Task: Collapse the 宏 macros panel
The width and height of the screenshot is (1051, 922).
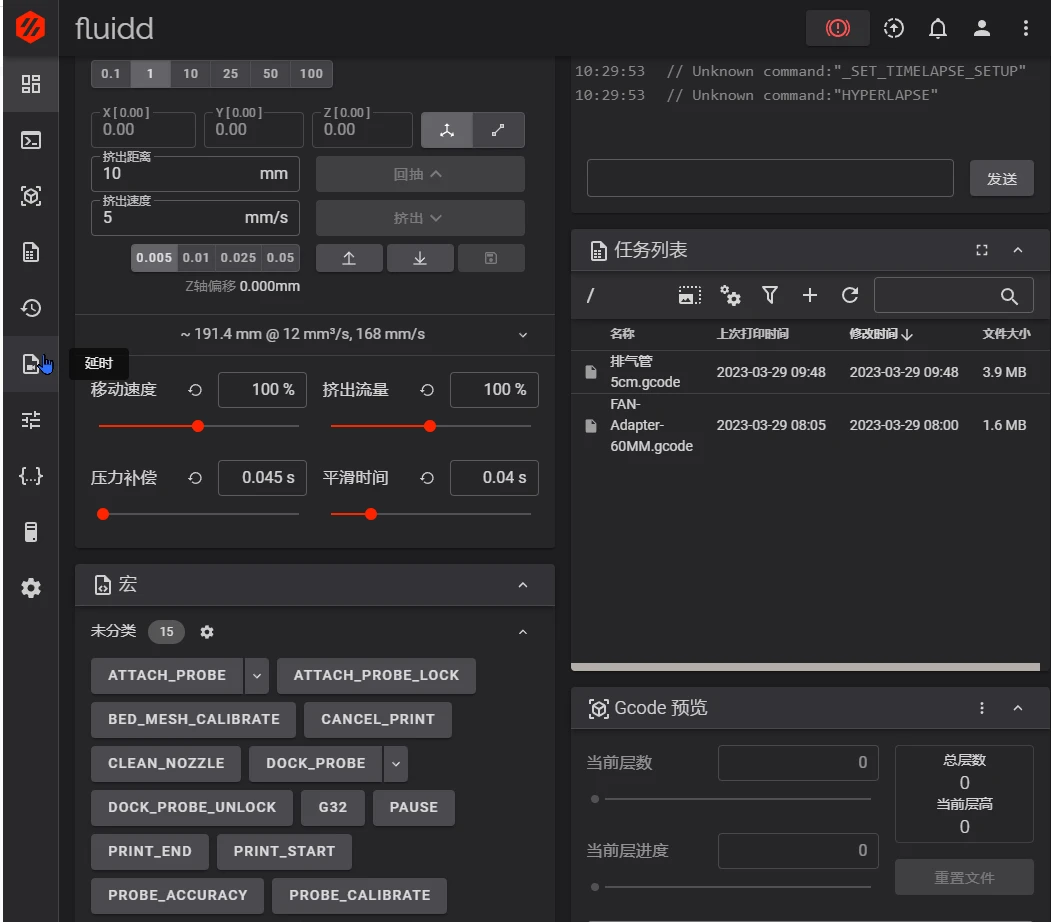Action: 523,585
